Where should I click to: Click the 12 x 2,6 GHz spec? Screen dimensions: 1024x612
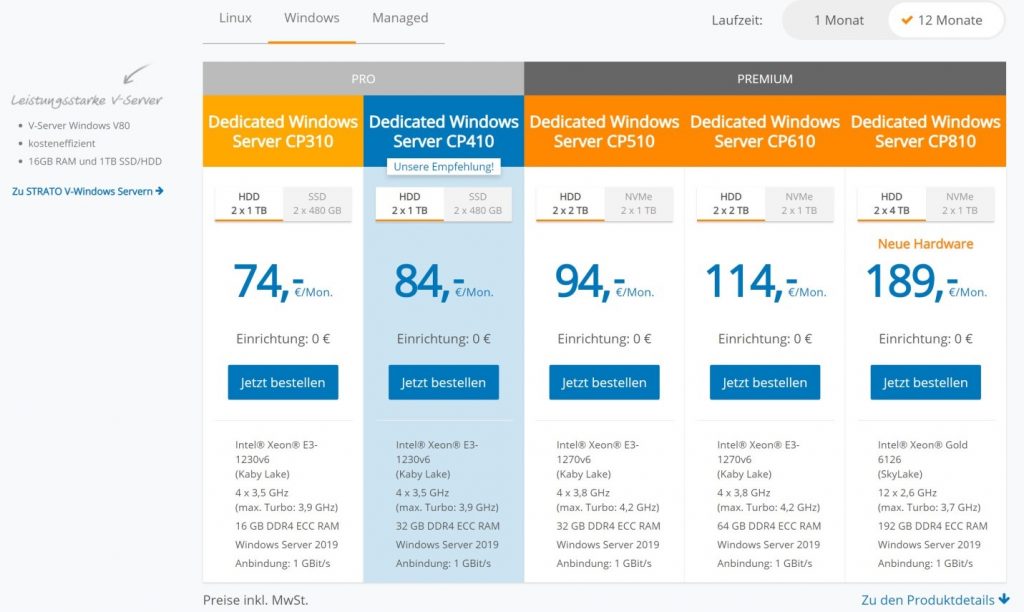[x=907, y=492]
